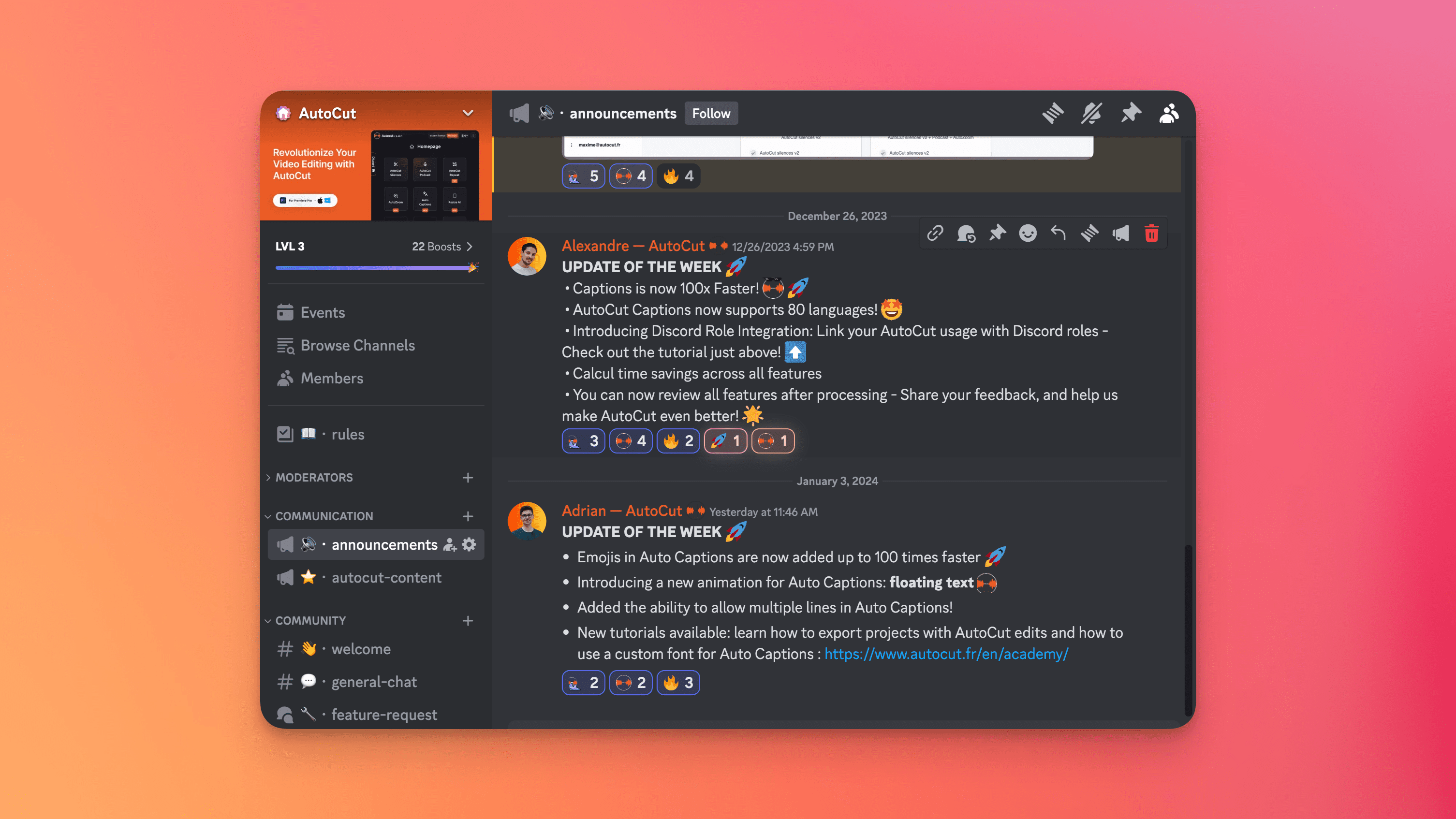Click the Follow button for announcements
This screenshot has width=1456, height=819.
pyautogui.click(x=711, y=114)
